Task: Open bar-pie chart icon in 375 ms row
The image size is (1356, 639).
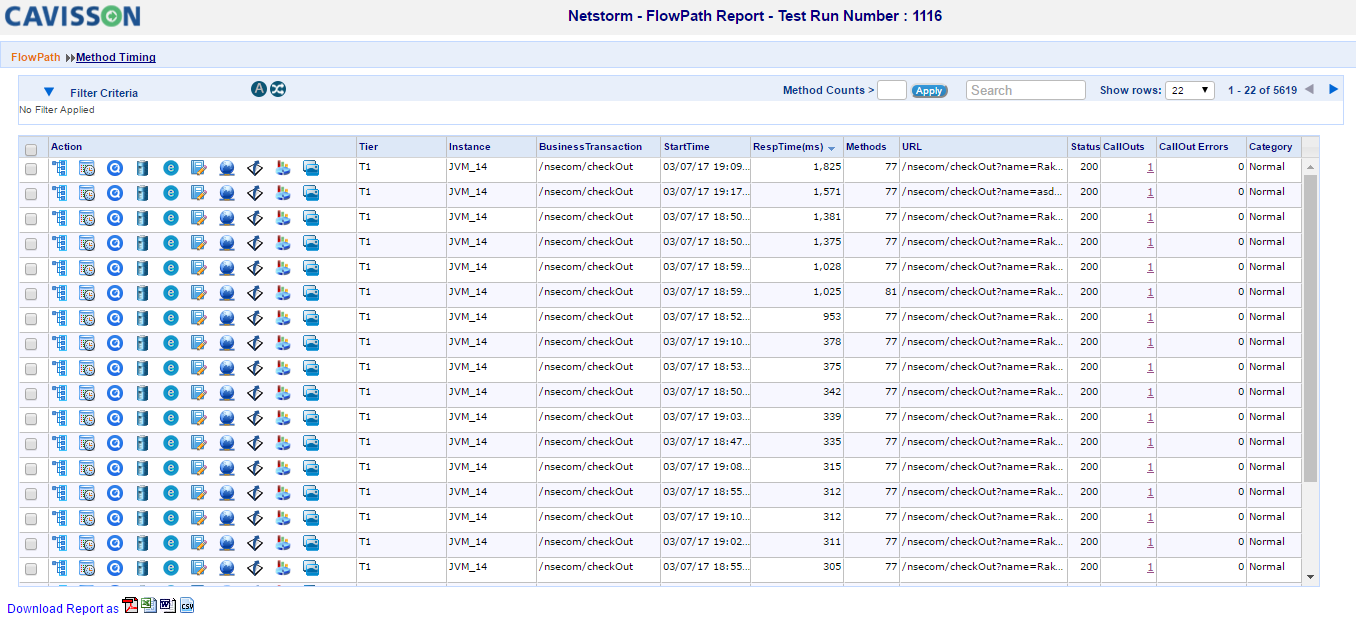Action: tap(282, 368)
